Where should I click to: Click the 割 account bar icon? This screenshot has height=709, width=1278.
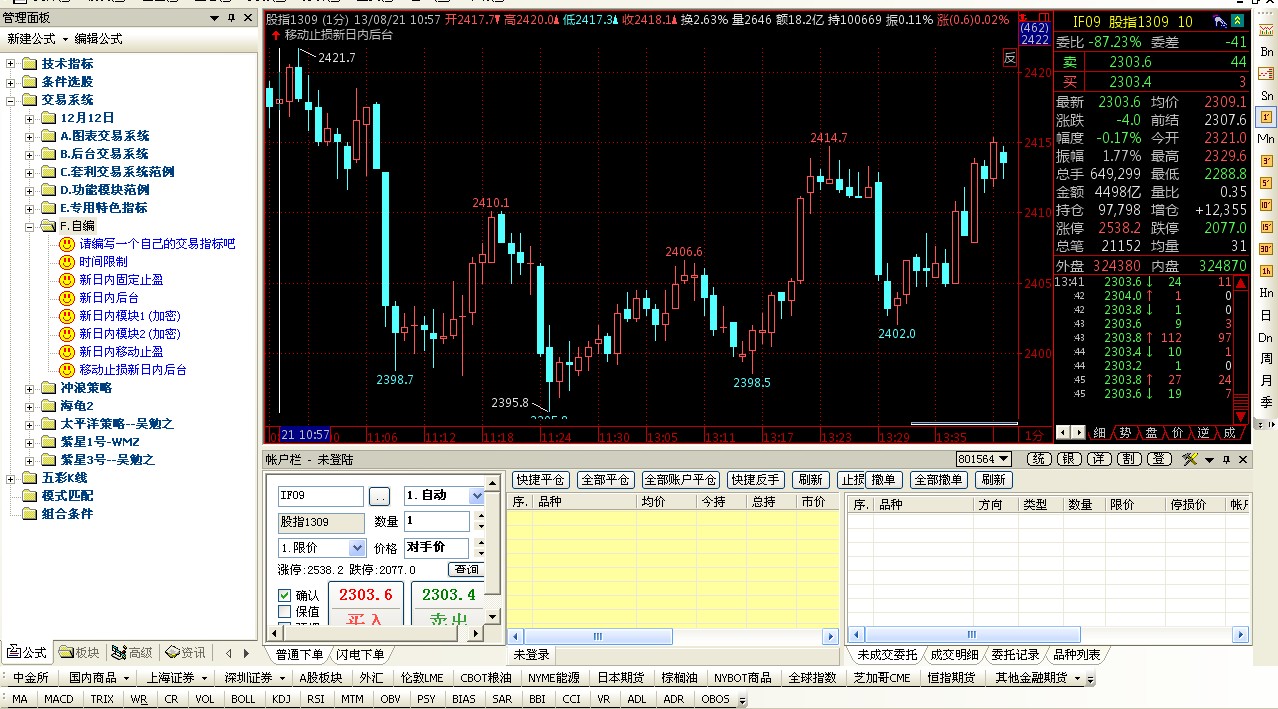(x=1129, y=459)
